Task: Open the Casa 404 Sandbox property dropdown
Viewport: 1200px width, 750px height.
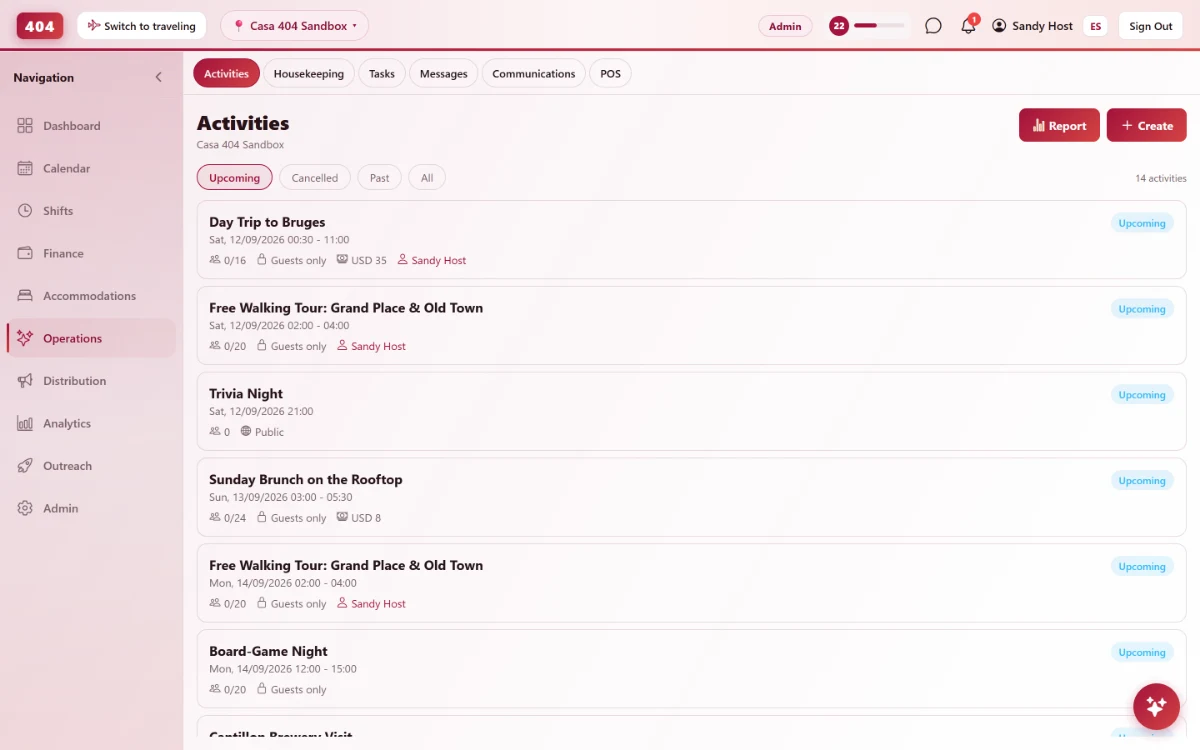Action: pos(294,26)
